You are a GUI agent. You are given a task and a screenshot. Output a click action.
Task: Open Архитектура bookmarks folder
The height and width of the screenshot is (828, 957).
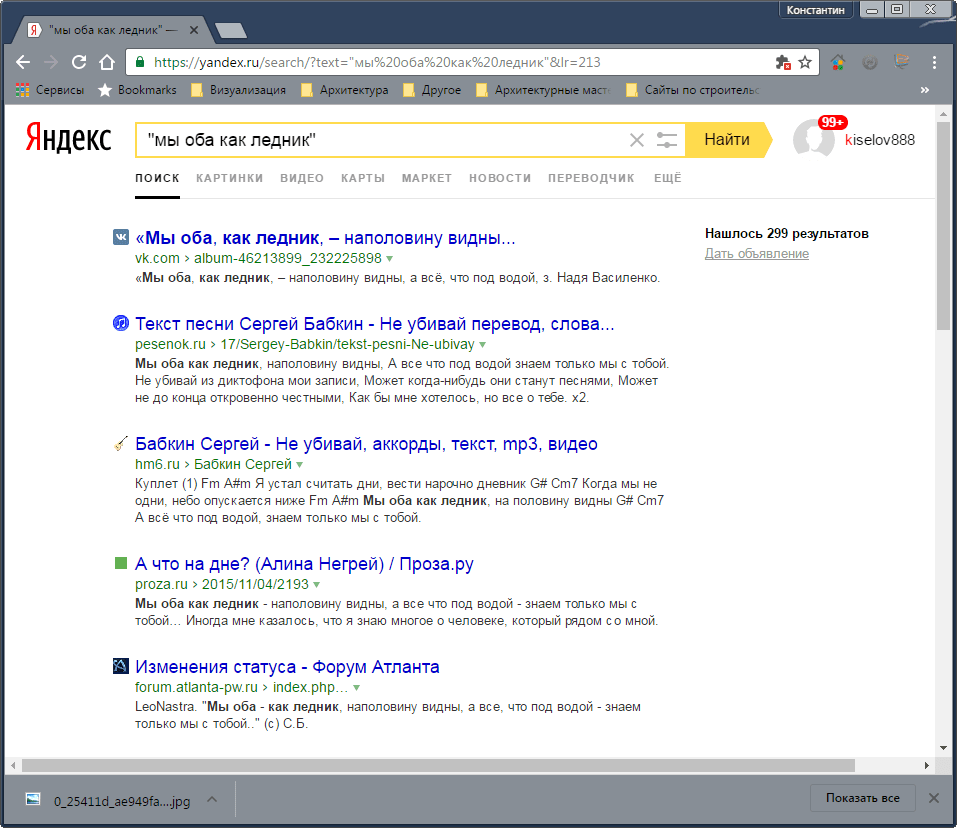(345, 90)
